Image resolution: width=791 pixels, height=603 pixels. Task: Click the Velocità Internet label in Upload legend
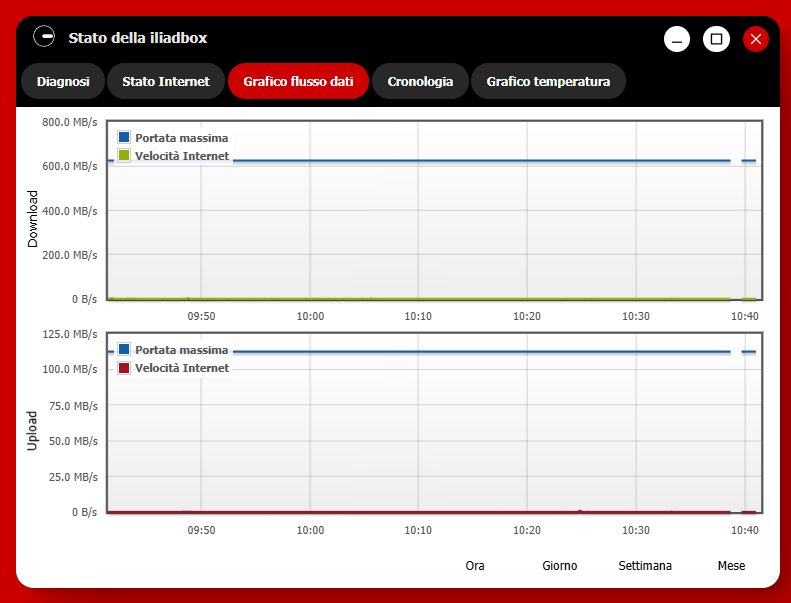[x=182, y=368]
